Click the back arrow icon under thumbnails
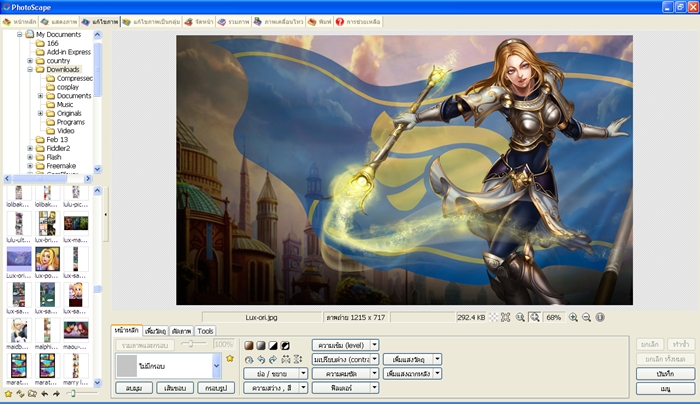 [x=44, y=394]
